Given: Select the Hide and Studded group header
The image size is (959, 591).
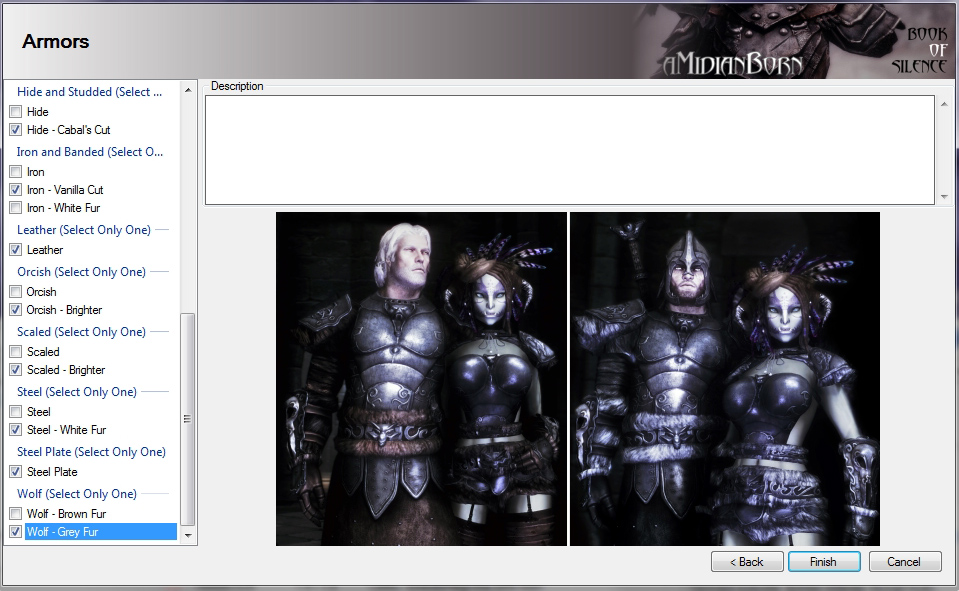Looking at the screenshot, I should point(90,92).
